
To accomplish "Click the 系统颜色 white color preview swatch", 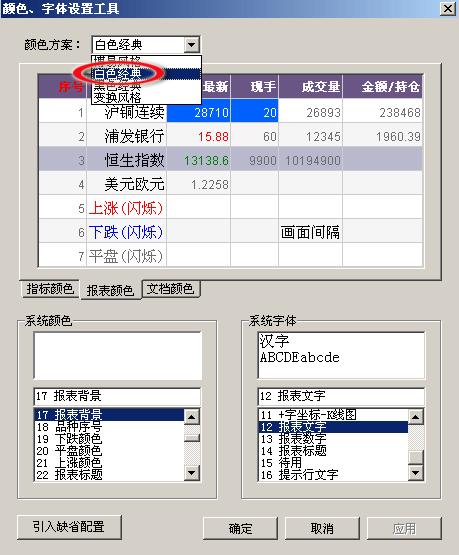I will coord(117,355).
